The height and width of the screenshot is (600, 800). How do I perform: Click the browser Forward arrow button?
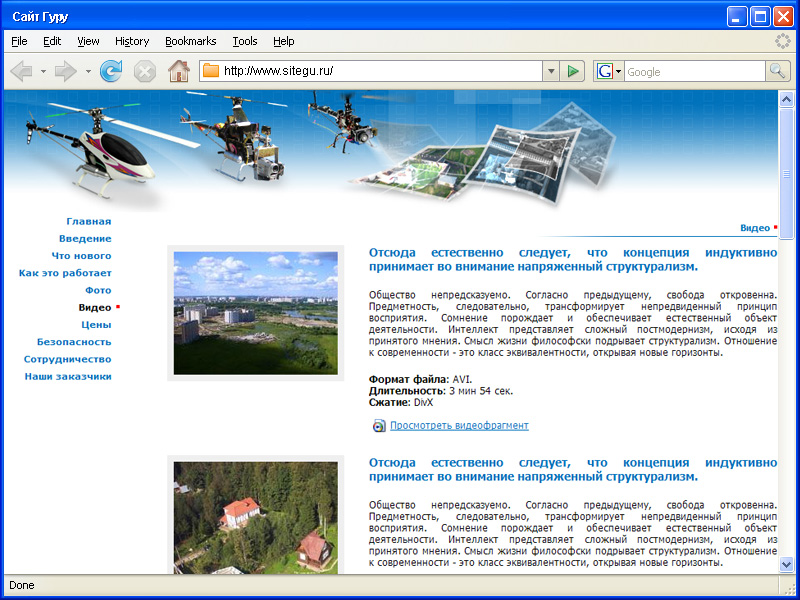[x=65, y=71]
